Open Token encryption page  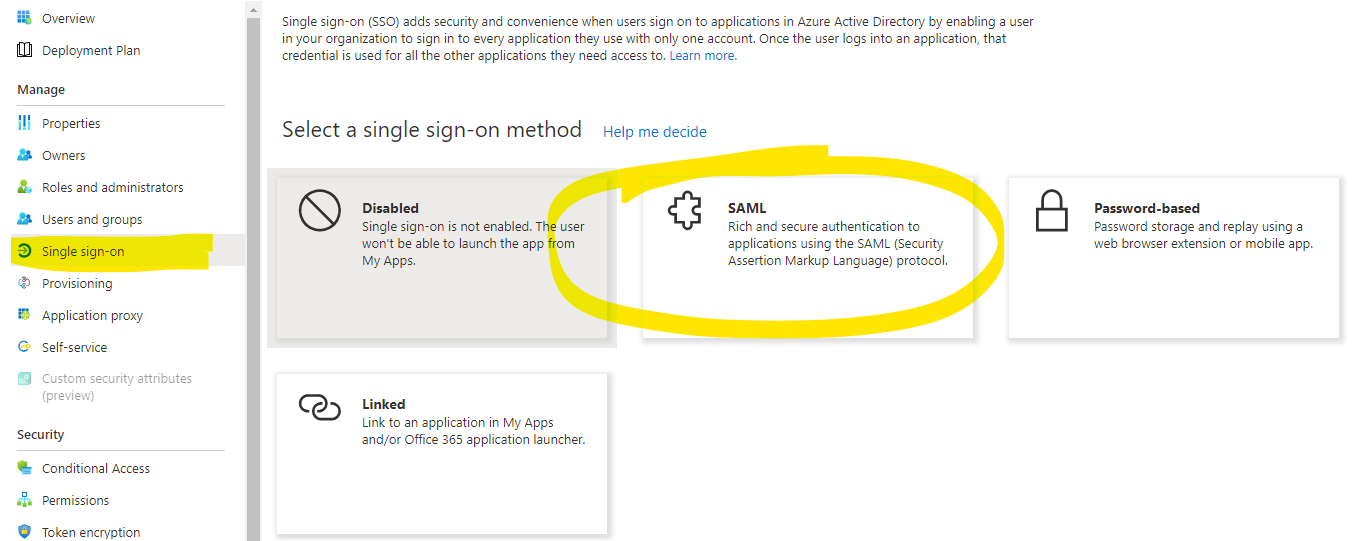point(91,532)
